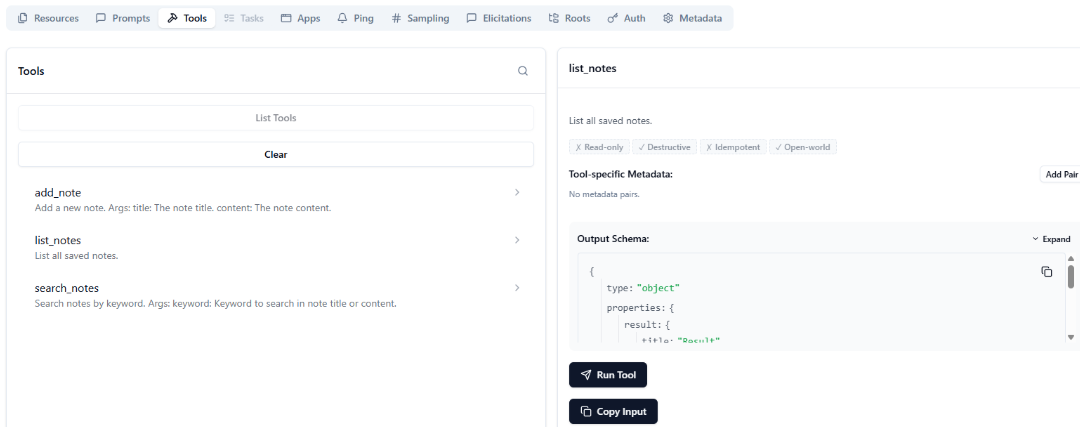
Task: Select the search_notes tool
Action: (276, 295)
